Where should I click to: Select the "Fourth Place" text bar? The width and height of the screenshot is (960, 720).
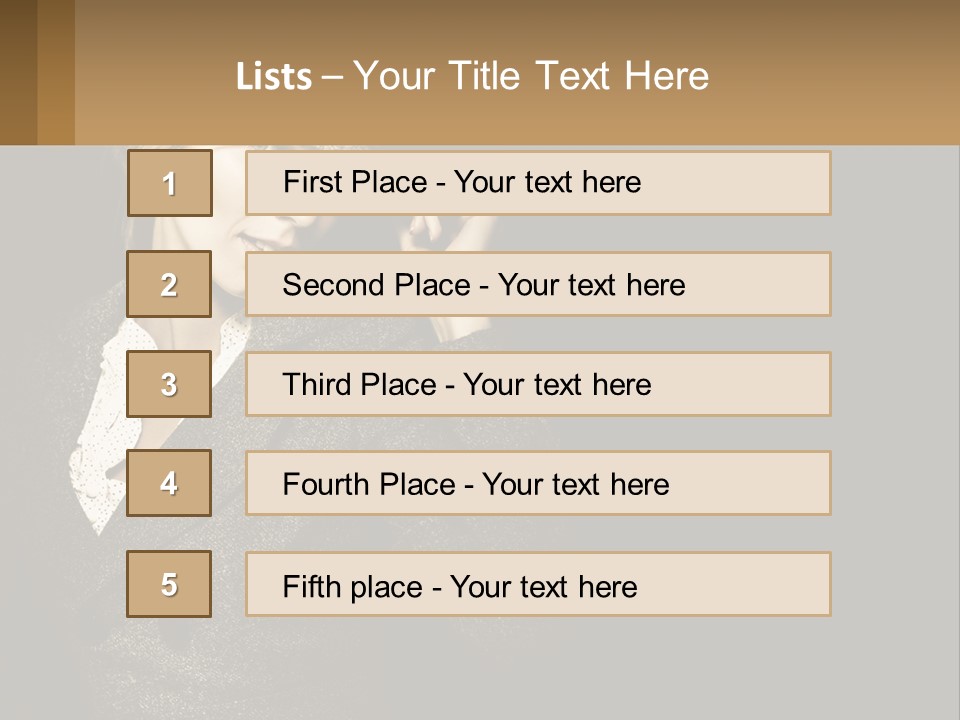538,484
